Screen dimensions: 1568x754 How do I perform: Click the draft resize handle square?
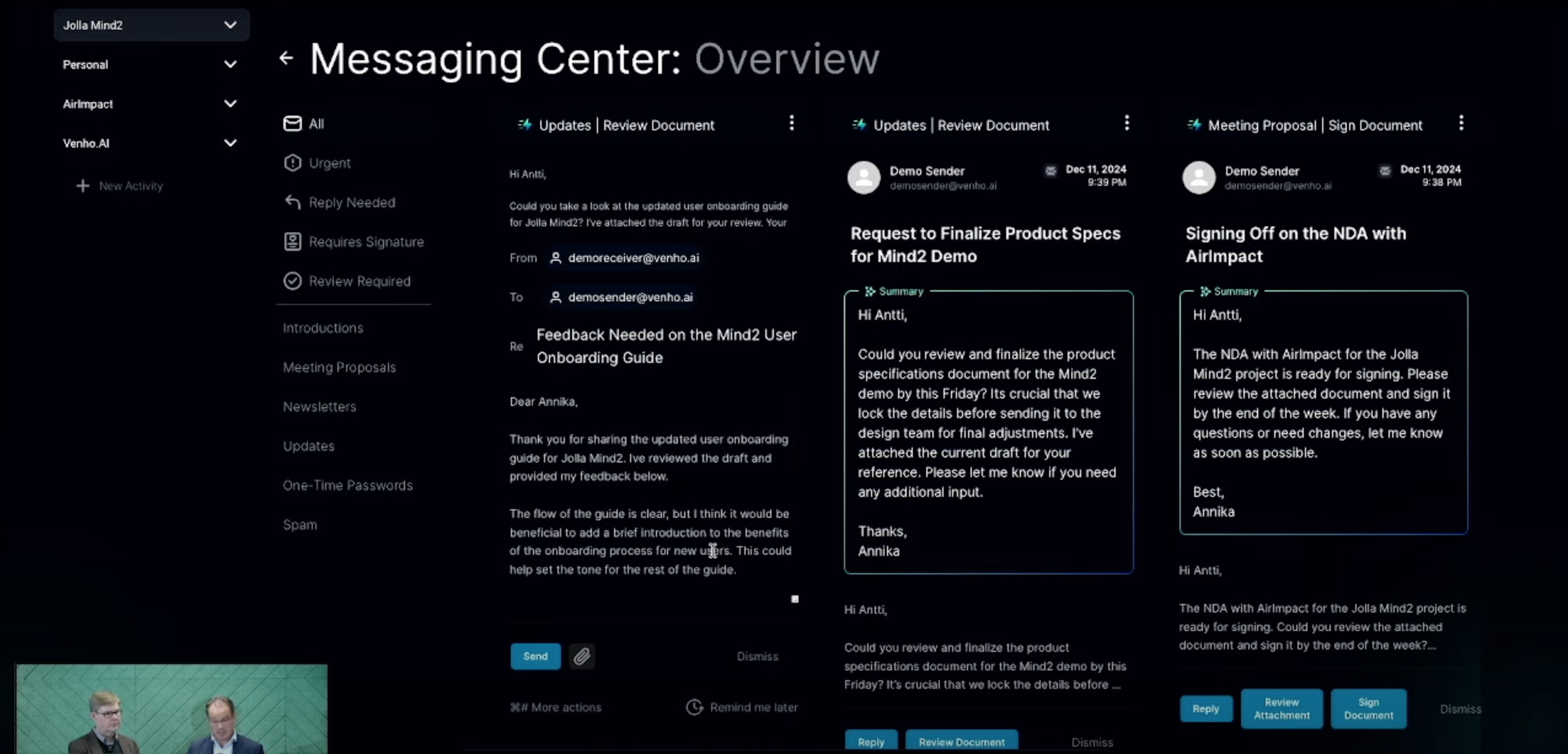tap(795, 599)
